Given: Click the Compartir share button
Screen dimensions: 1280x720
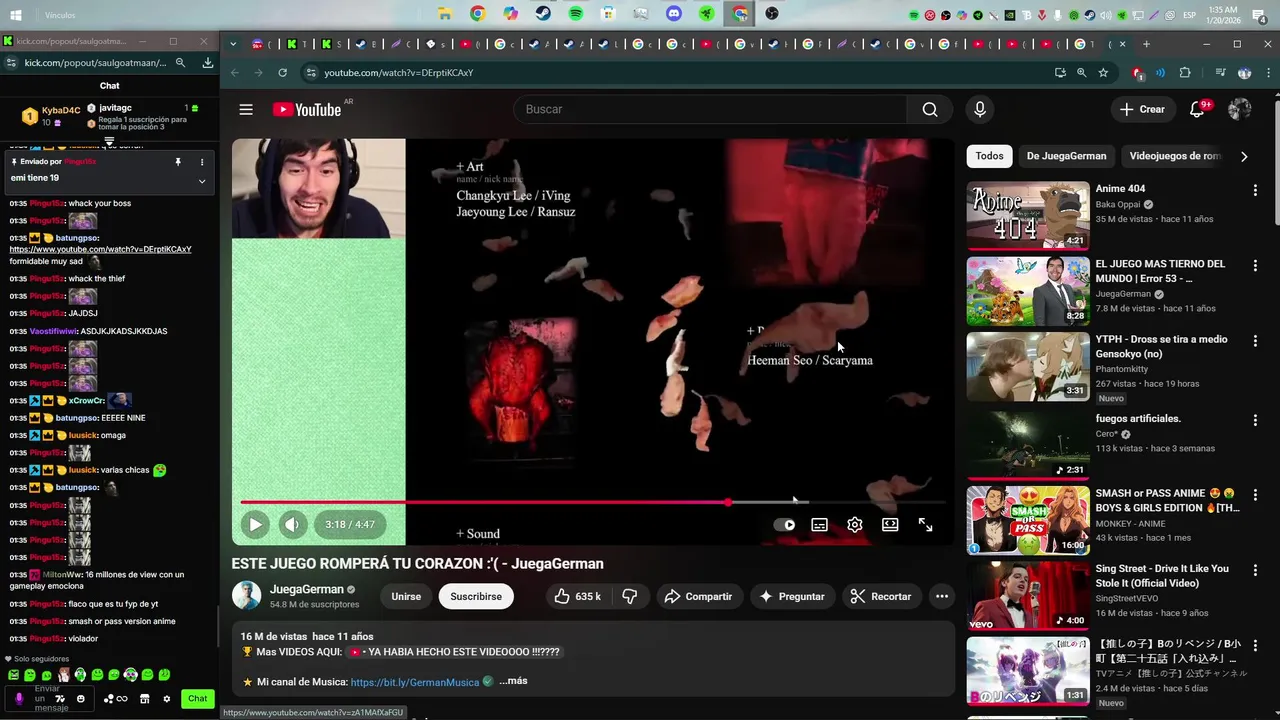Looking at the screenshot, I should click(x=698, y=596).
